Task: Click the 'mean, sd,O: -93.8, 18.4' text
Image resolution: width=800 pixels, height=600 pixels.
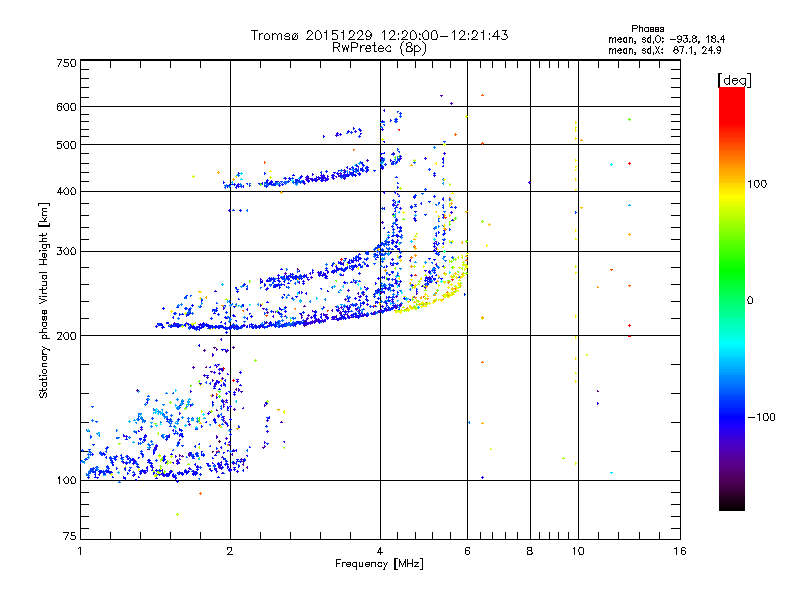Action: pos(666,39)
